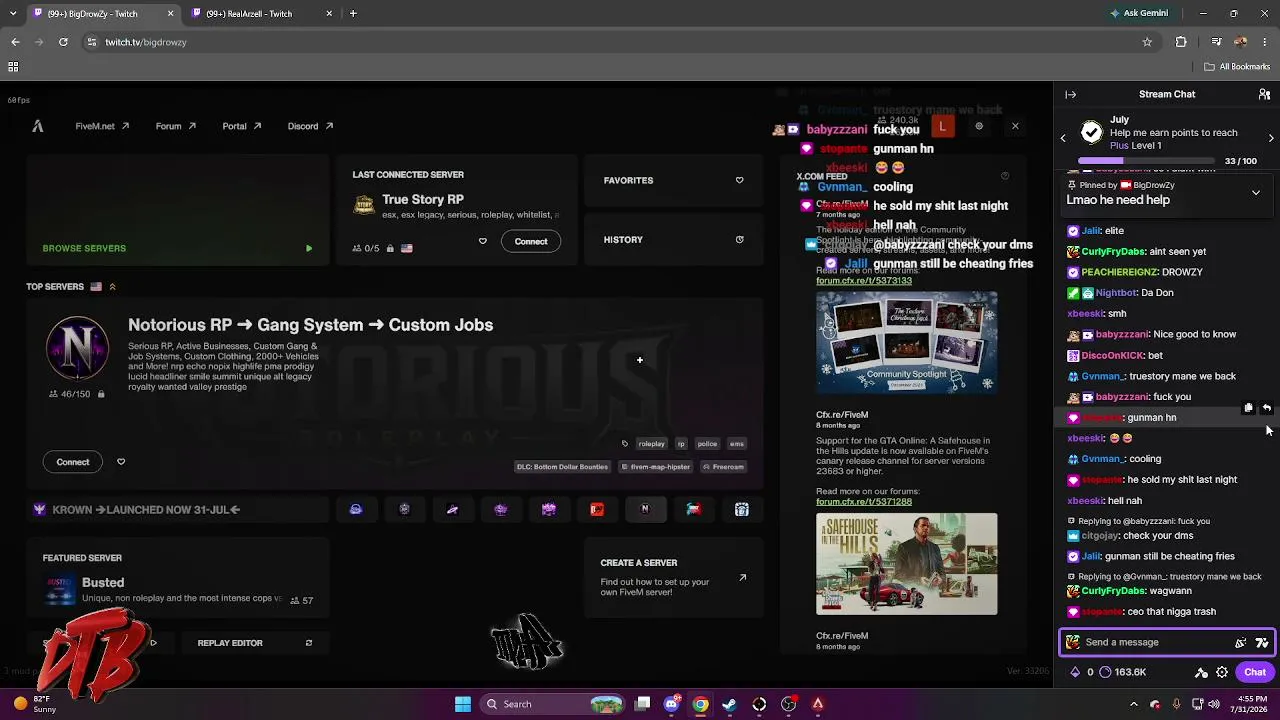Image resolution: width=1280 pixels, height=720 pixels.
Task: Click the police server tag
Action: (707, 444)
